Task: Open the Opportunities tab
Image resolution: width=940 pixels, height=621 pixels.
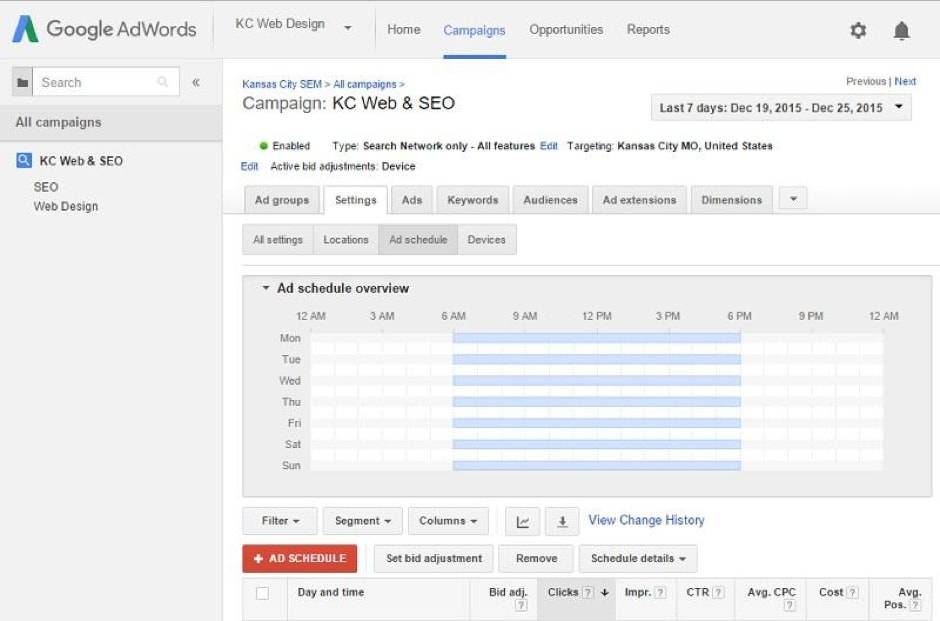Action: 566,29
